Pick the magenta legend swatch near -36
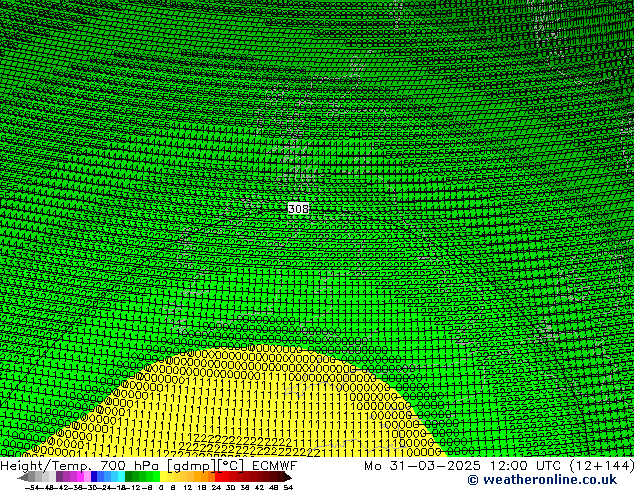The height and width of the screenshot is (490, 634). click(80, 477)
